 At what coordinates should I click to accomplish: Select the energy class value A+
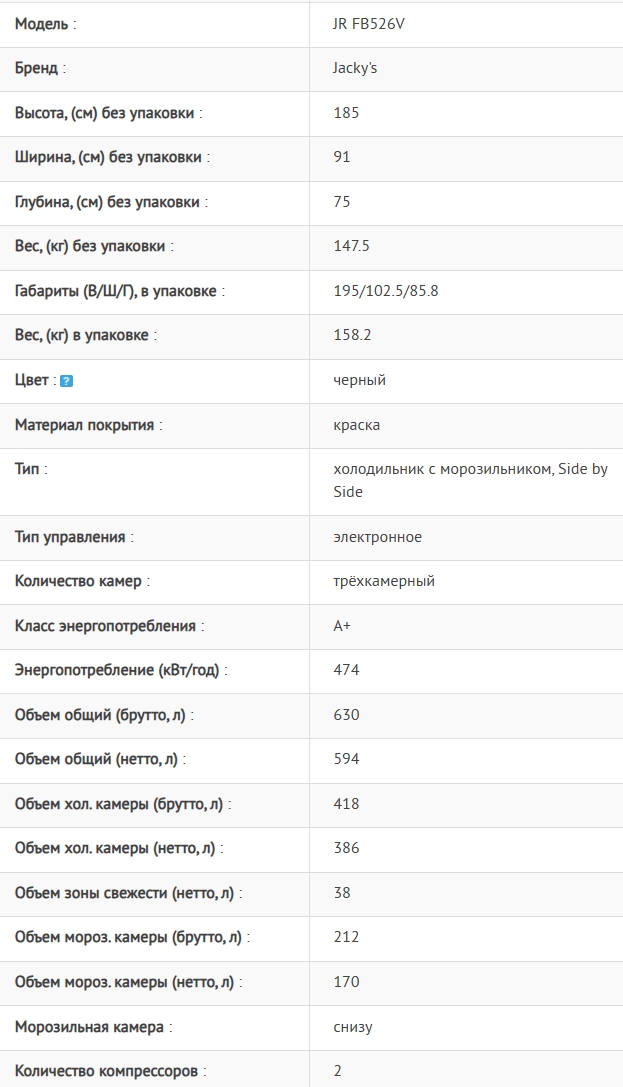(x=342, y=625)
